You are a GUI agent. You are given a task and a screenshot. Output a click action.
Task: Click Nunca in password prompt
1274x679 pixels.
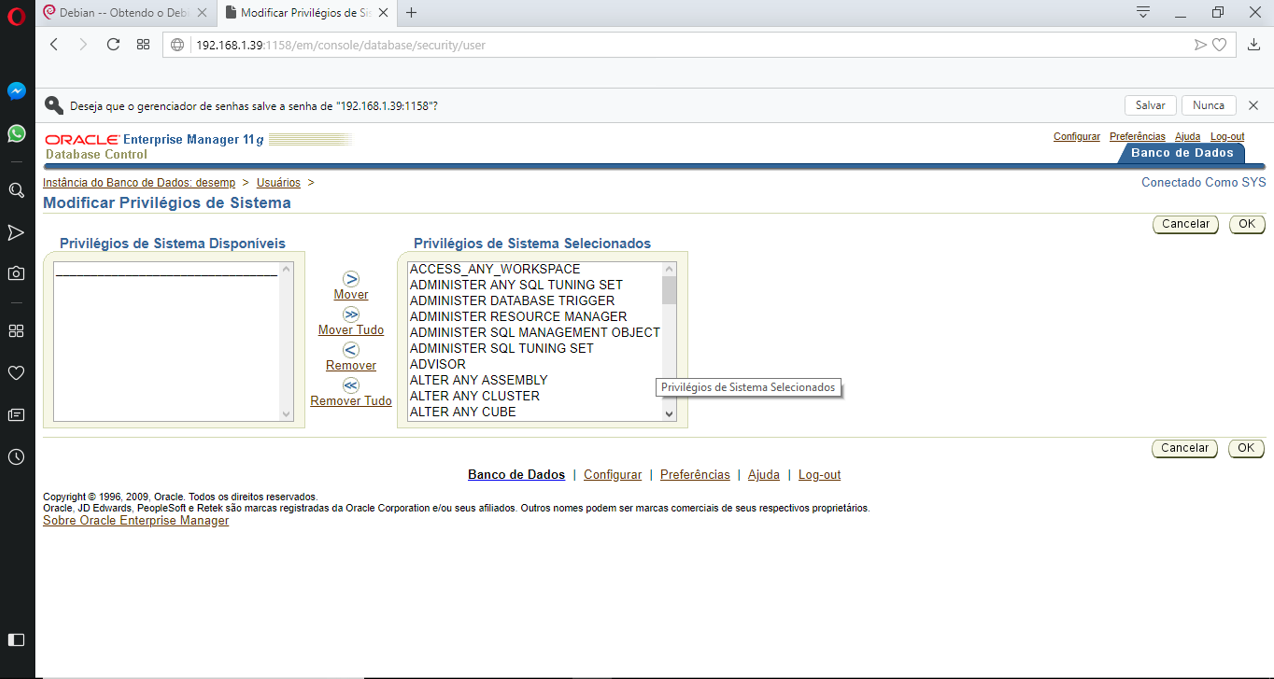(x=1208, y=105)
